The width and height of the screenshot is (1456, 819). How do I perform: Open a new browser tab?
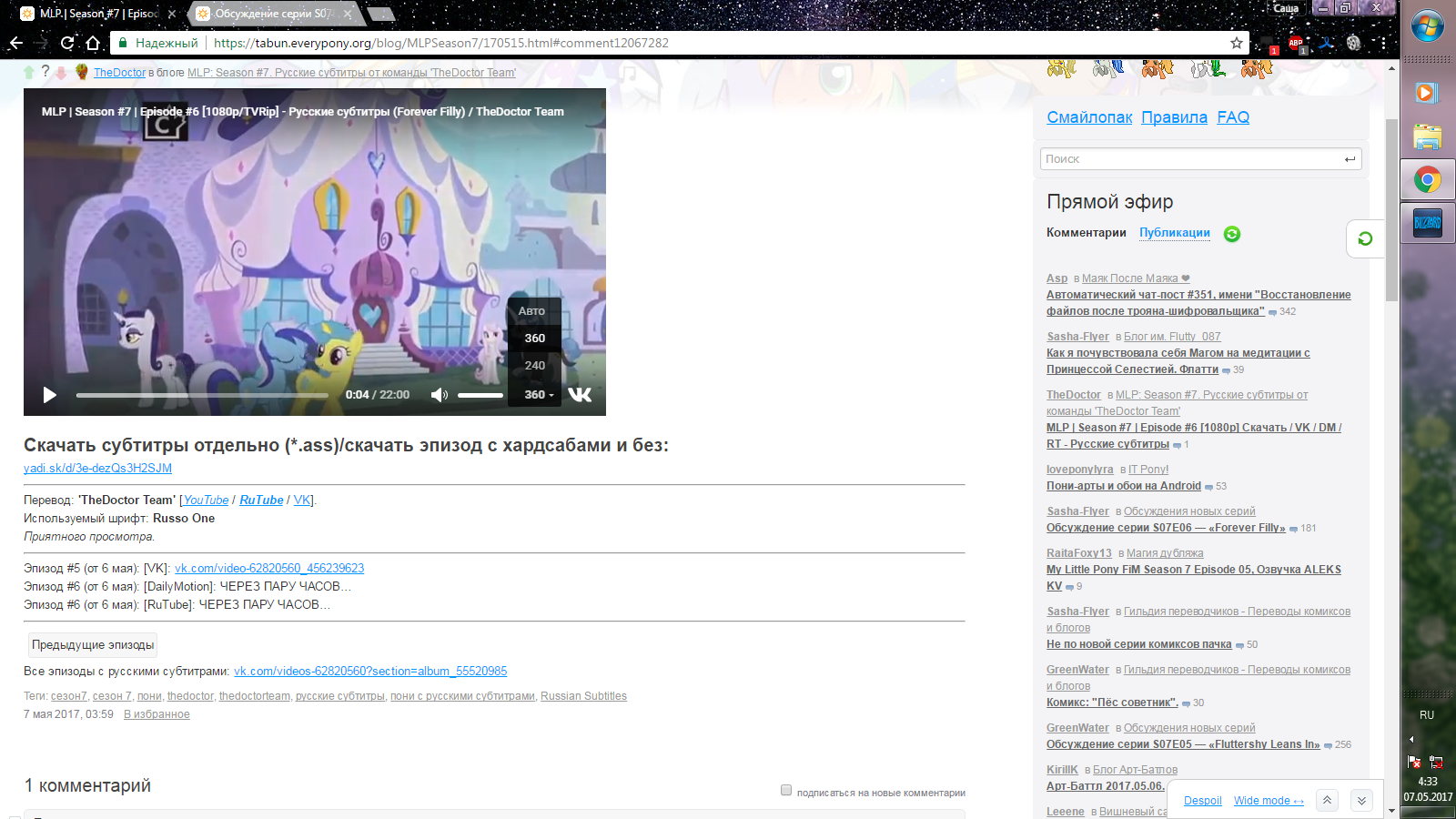382,14
